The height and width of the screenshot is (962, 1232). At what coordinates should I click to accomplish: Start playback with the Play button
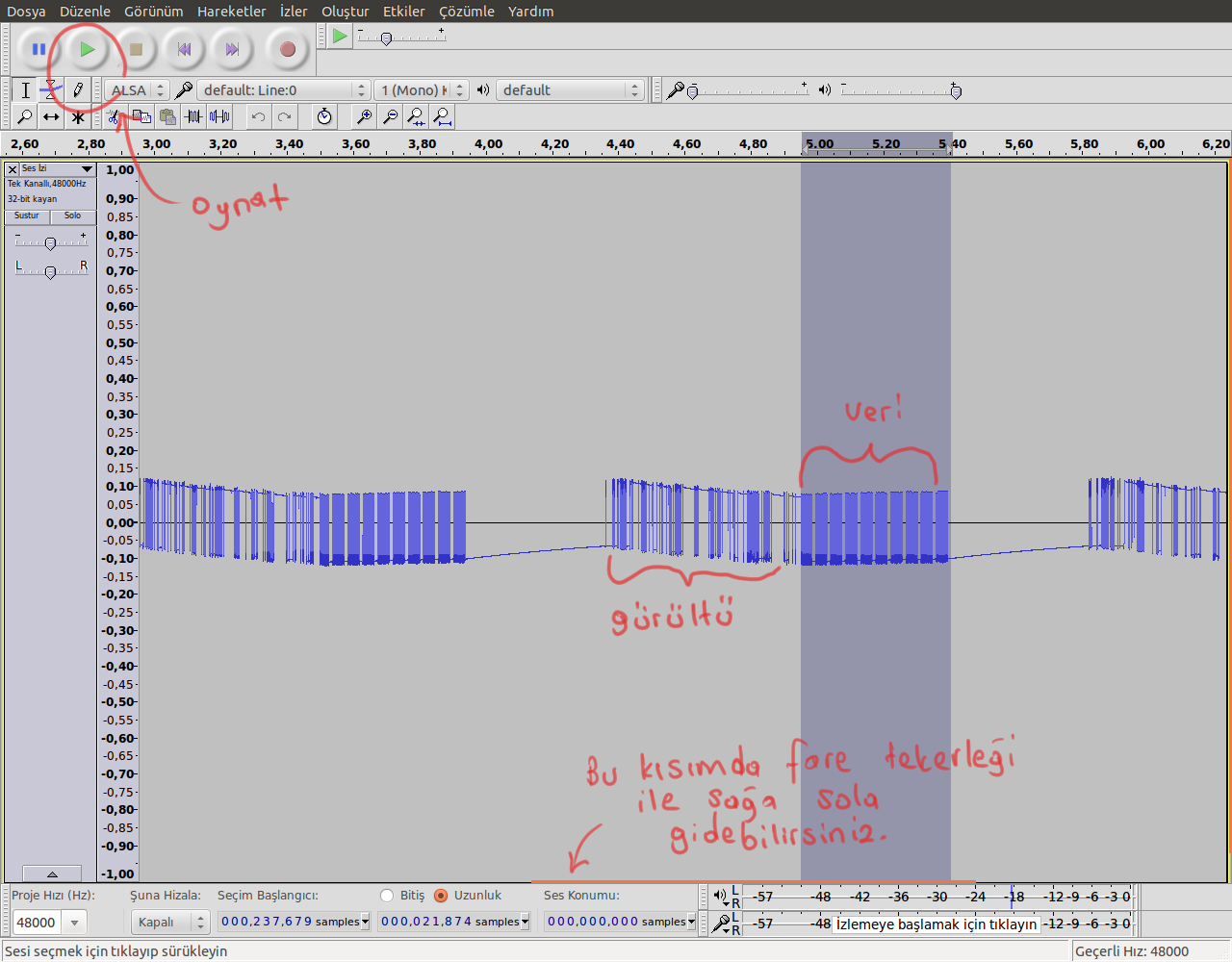pyautogui.click(x=88, y=49)
